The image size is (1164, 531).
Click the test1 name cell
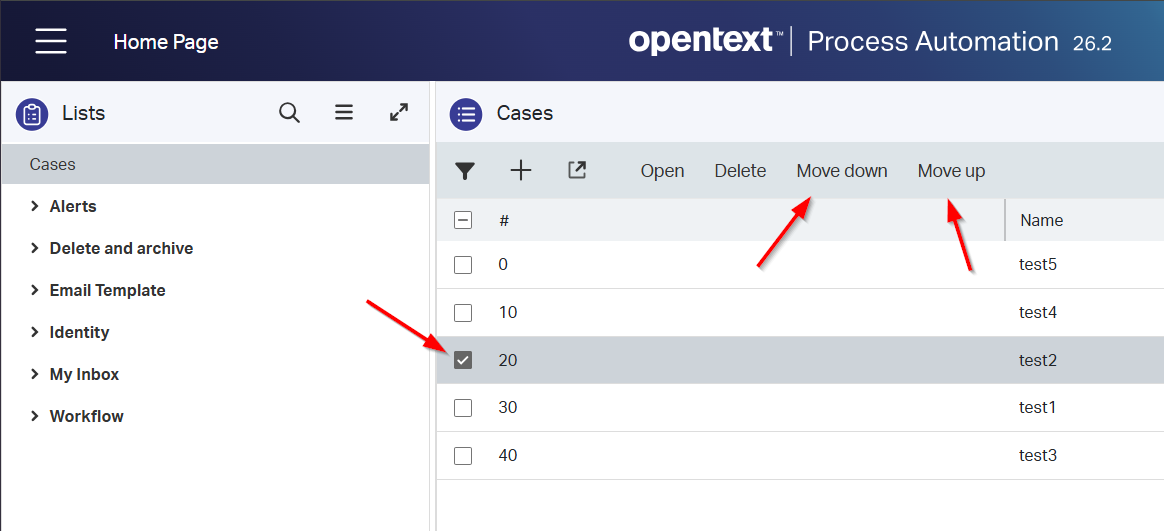pos(1037,408)
